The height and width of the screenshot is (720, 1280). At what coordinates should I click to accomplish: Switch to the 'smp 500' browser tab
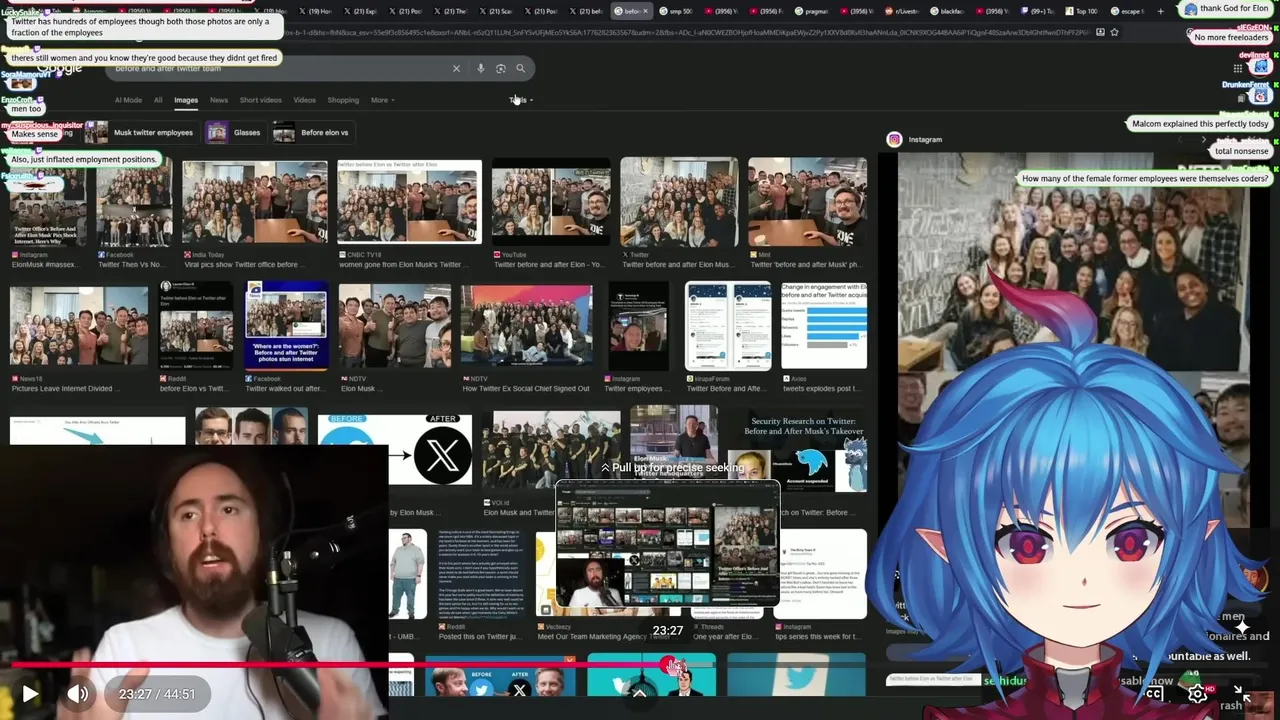(676, 11)
